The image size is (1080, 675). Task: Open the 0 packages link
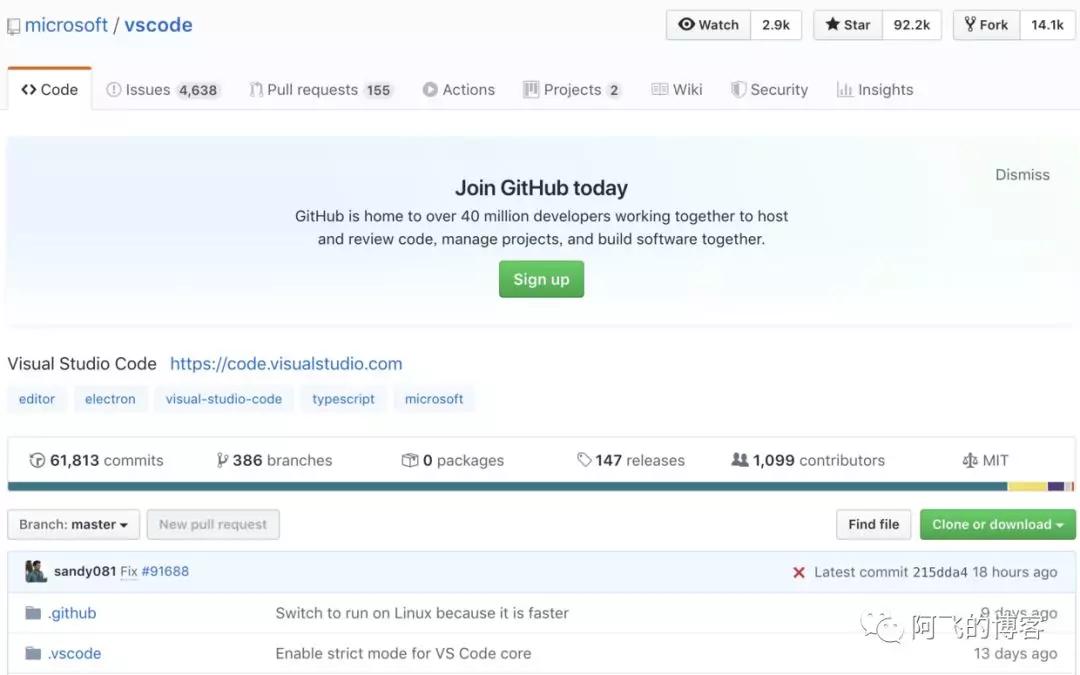(453, 460)
